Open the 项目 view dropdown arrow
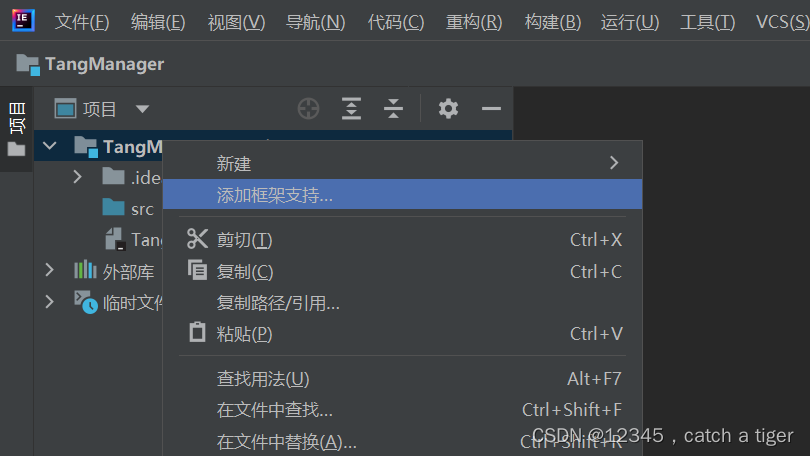 click(x=143, y=109)
